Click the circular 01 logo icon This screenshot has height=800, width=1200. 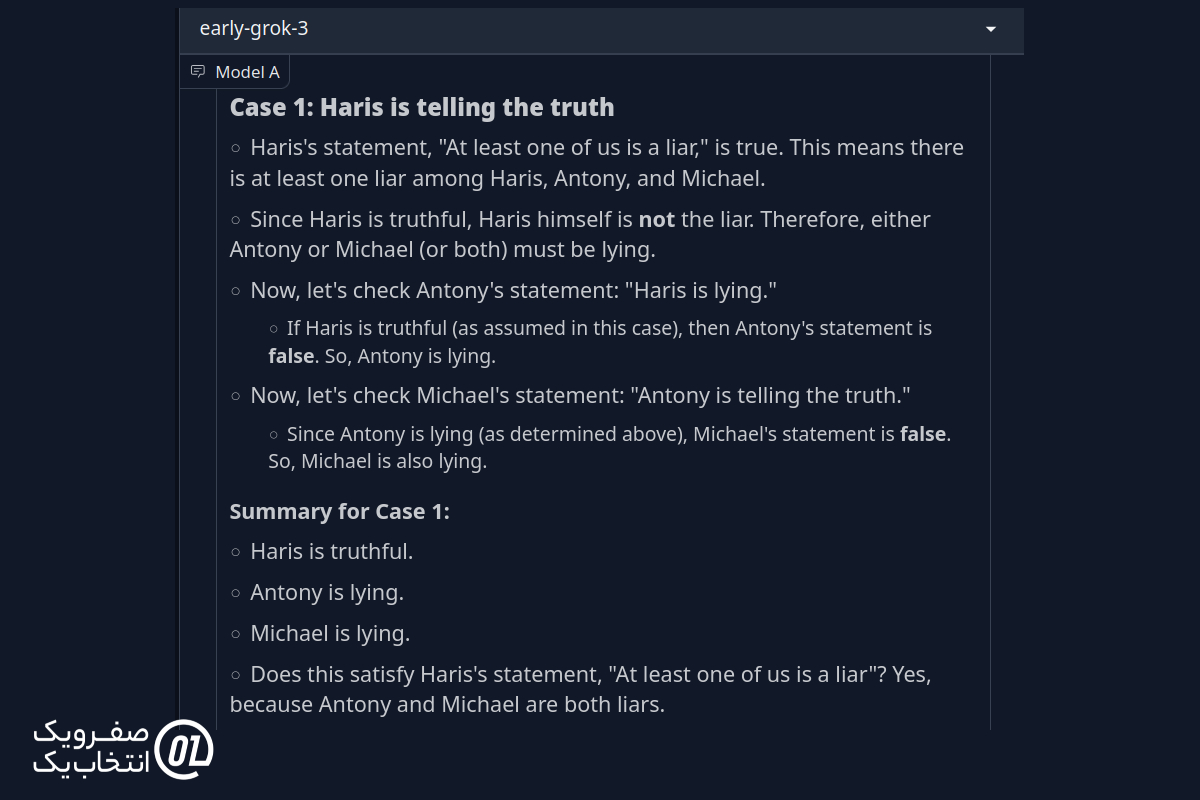(185, 750)
